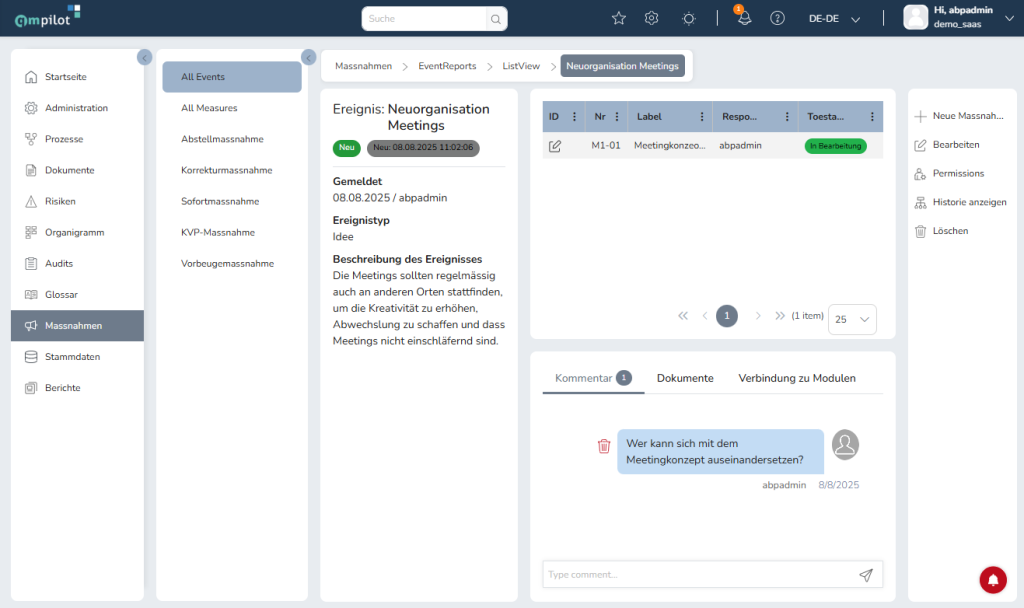Delete the comment with trash icon
Image resolution: width=1024 pixels, height=608 pixels.
pos(604,446)
